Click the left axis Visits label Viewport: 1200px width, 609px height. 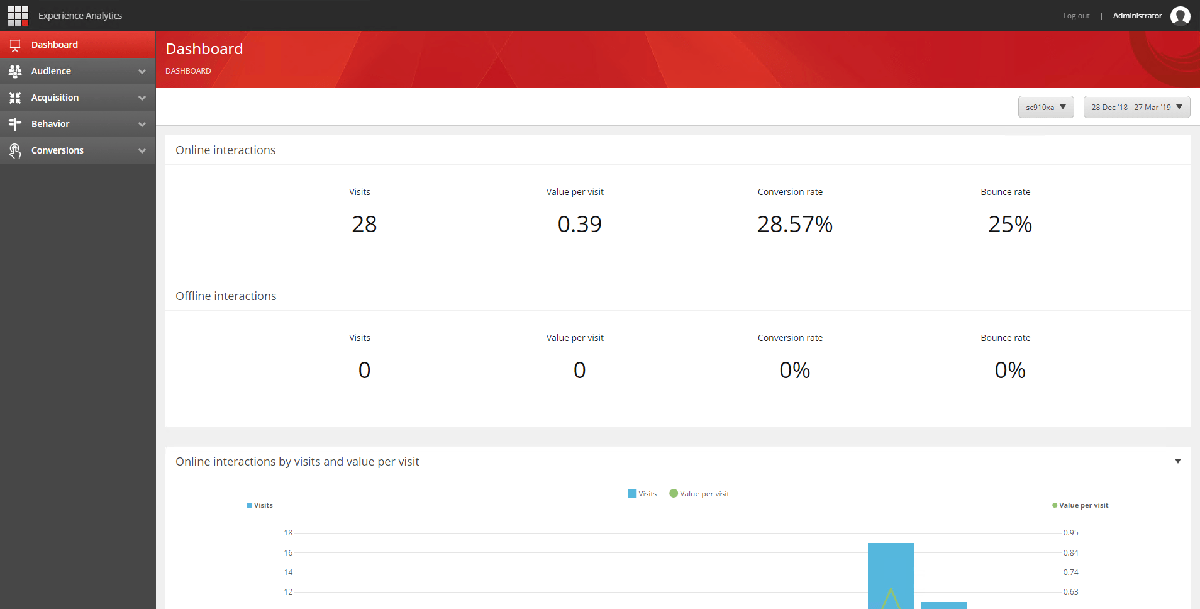(260, 506)
